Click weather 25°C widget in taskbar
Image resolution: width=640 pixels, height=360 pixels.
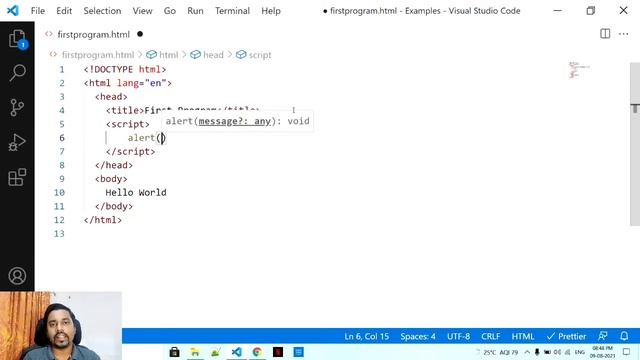point(497,352)
